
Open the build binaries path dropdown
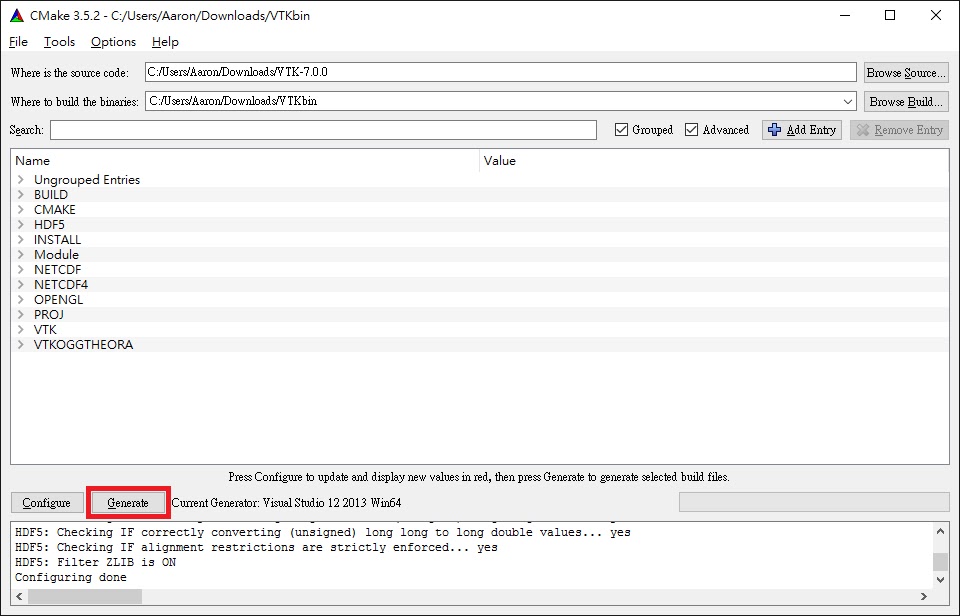848,101
